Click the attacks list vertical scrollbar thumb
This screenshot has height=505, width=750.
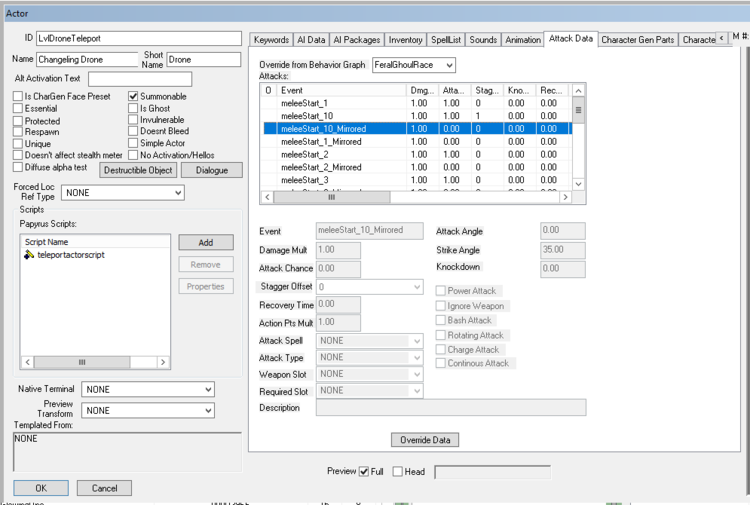coord(578,110)
